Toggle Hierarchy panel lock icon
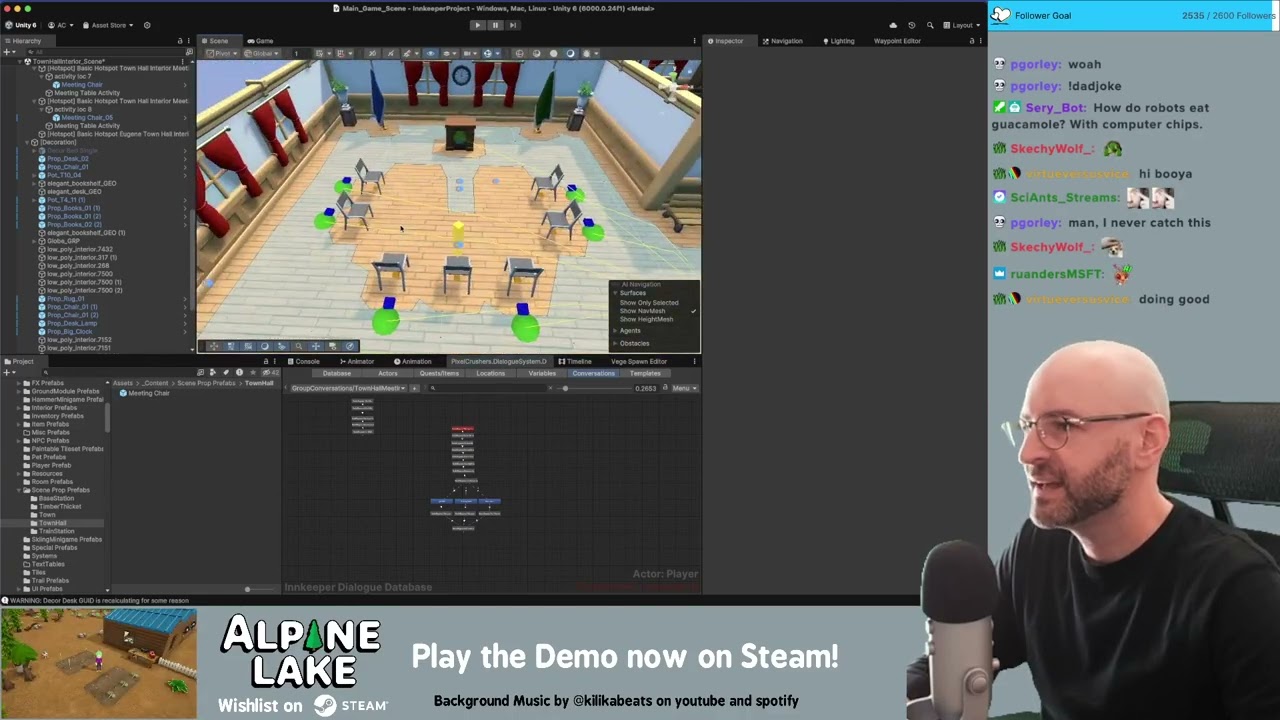Screen dimensions: 1280x720 [180, 41]
